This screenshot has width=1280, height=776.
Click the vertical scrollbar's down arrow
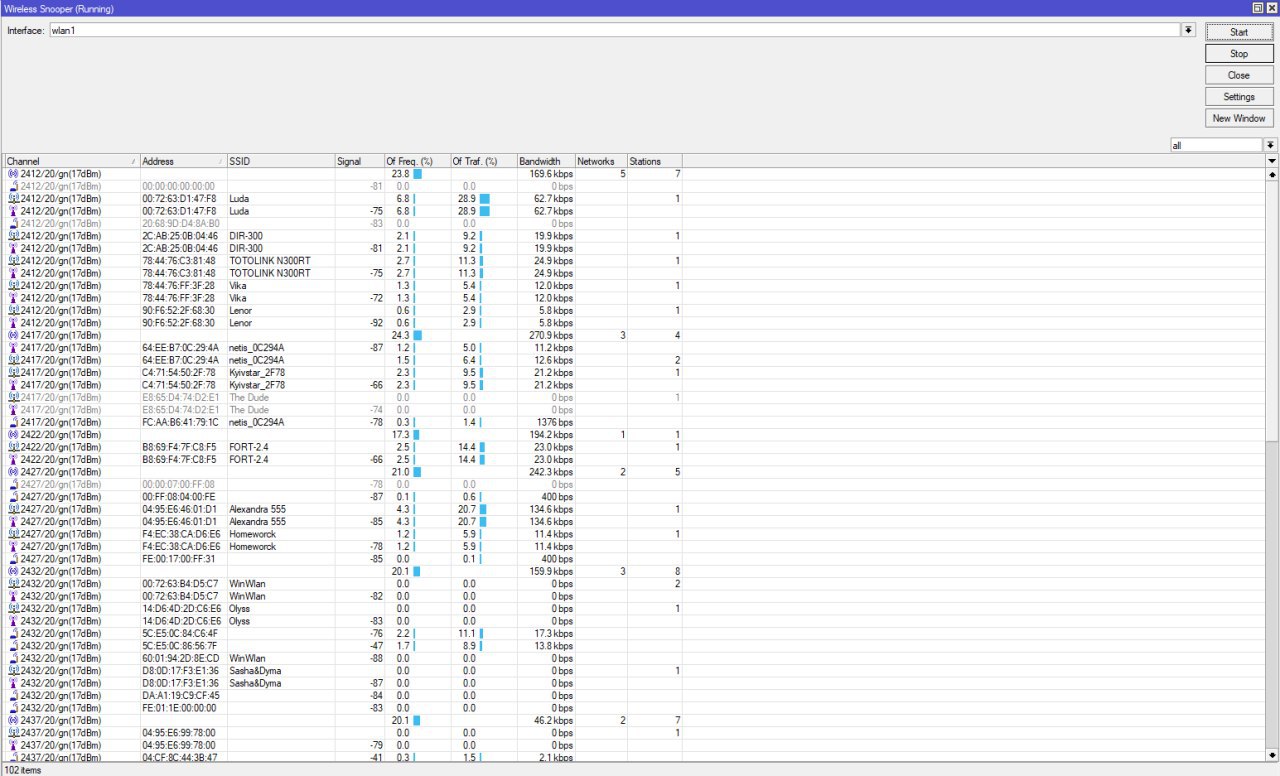(1272, 755)
